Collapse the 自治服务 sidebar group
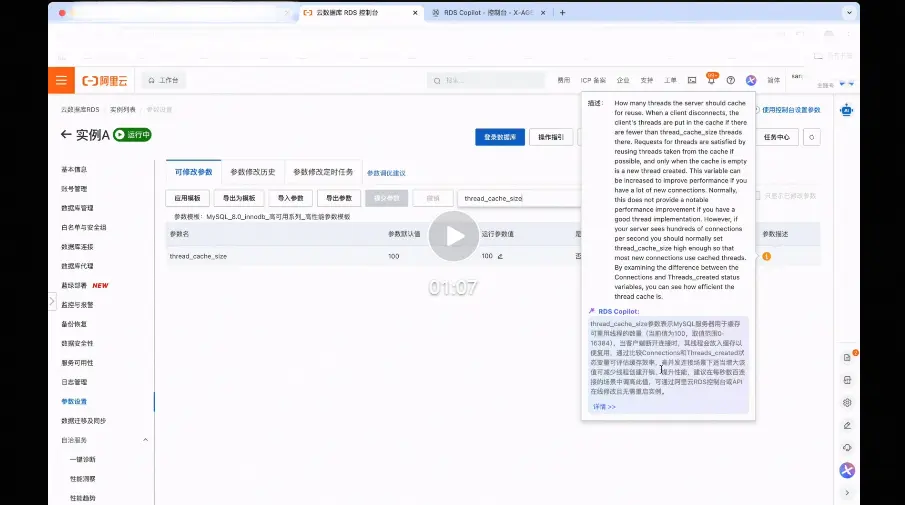Viewport: 905px width, 505px height. (x=145, y=440)
